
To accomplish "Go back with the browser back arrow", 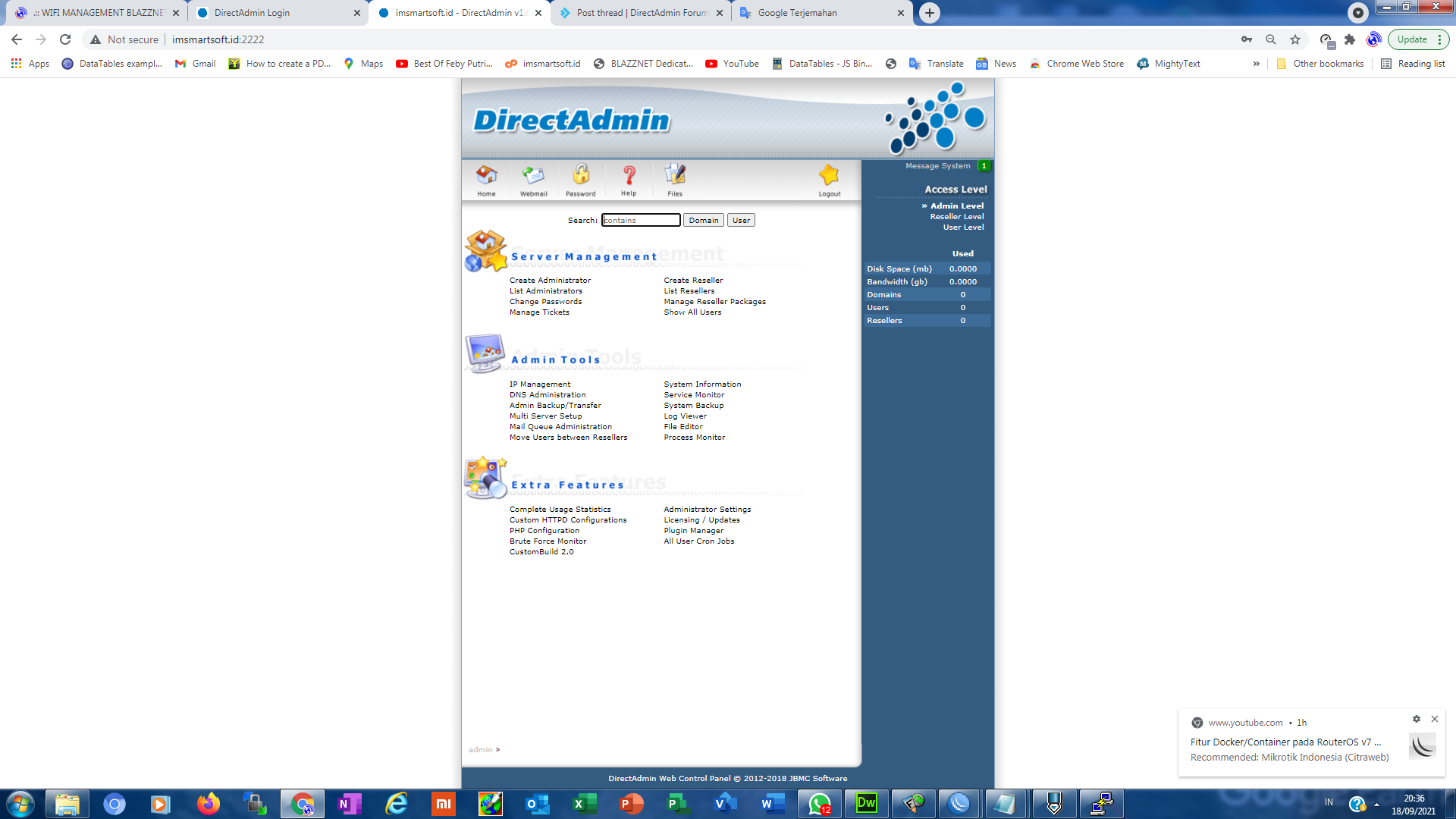I will (17, 39).
